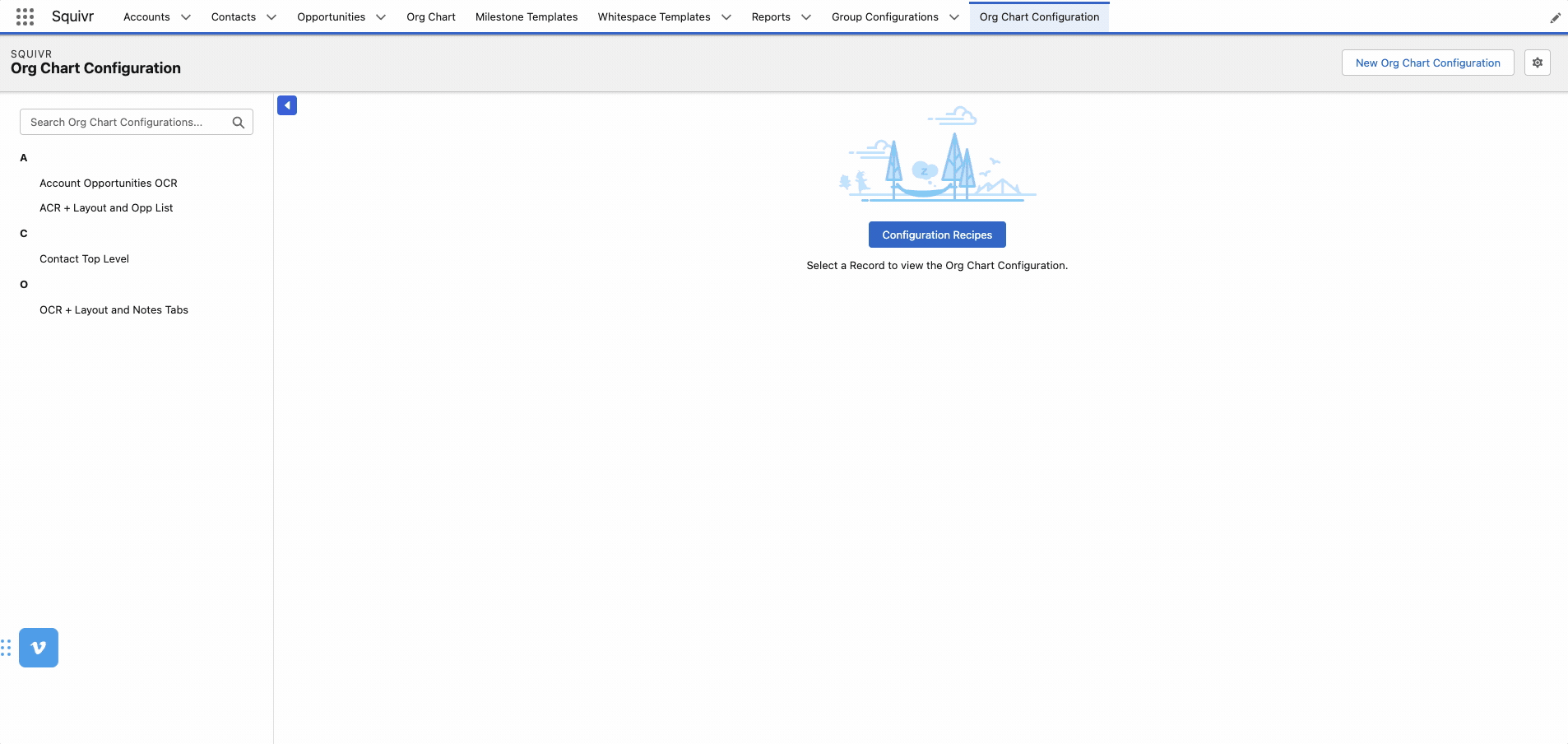Screen dimensions: 1568x744
Task: Select the Org Chart Configuration tab
Action: point(1039,17)
